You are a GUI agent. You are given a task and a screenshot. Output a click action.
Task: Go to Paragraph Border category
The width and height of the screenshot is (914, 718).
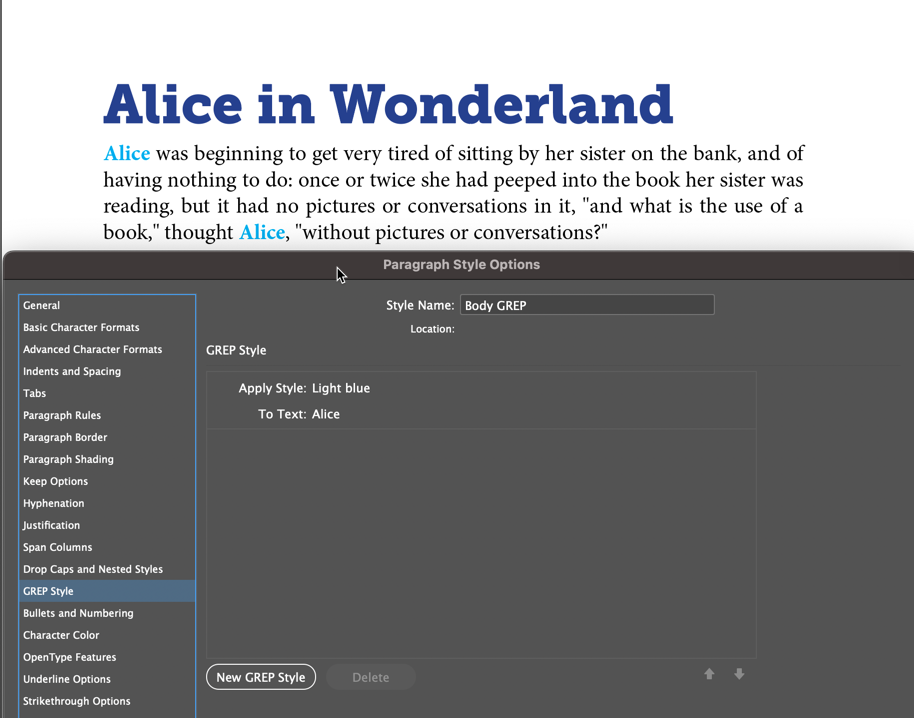tap(107, 437)
